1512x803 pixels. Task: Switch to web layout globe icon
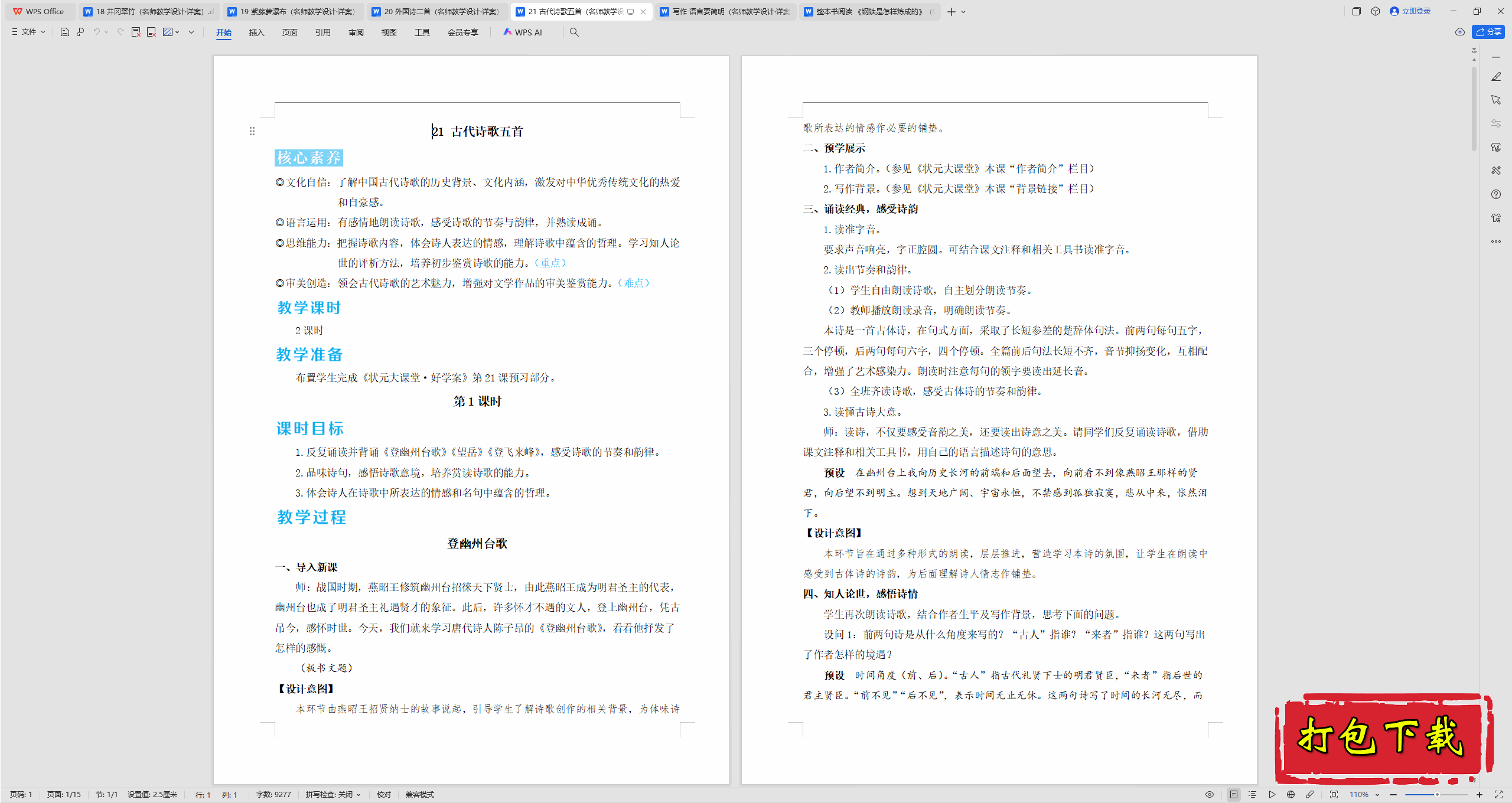(x=1291, y=795)
